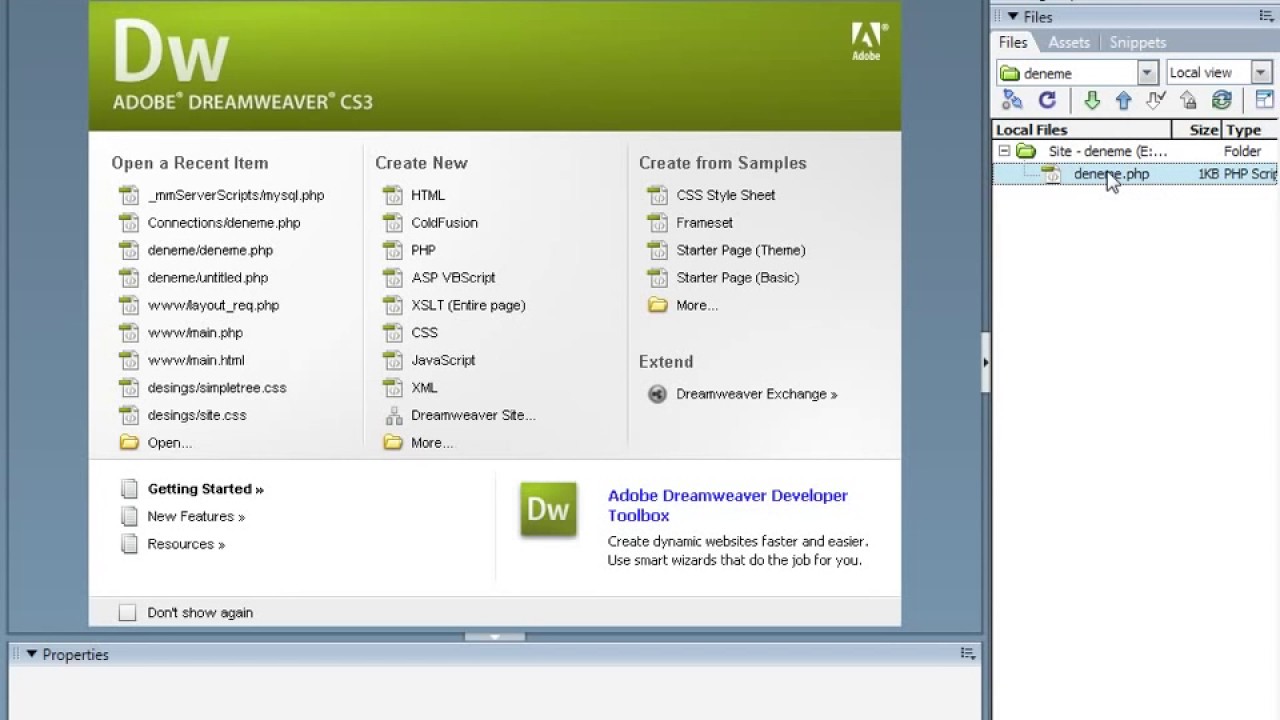Image resolution: width=1280 pixels, height=720 pixels.
Task: Create a new ASP VBScript document
Action: [453, 278]
